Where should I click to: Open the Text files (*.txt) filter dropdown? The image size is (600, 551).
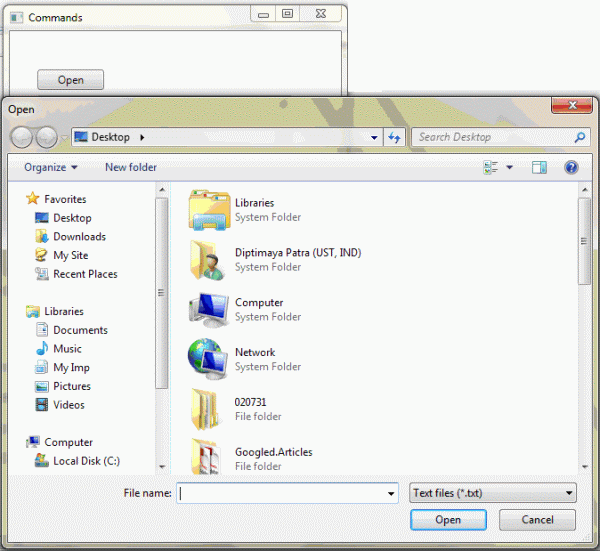click(x=493, y=493)
